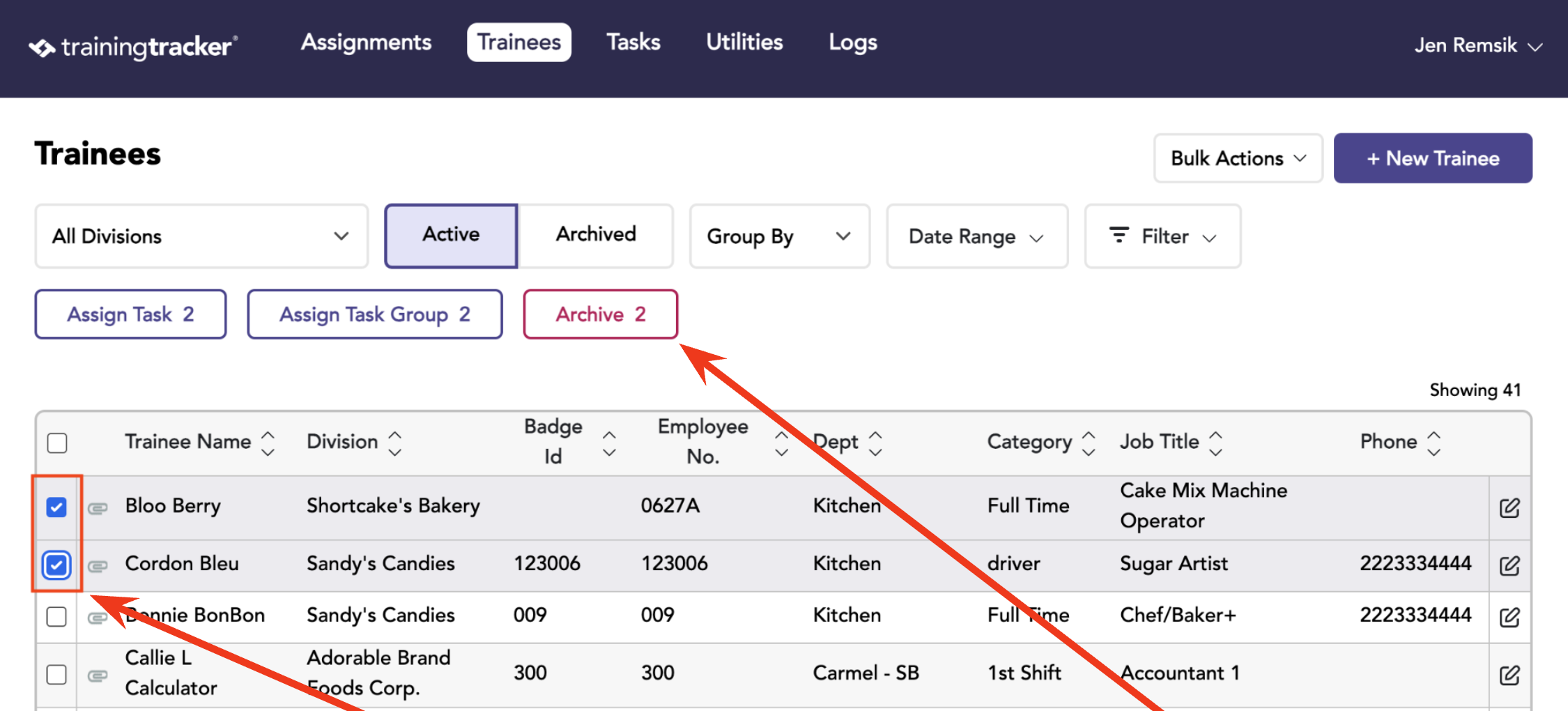Open the edit icon for Bonnie BonBon

click(1509, 617)
